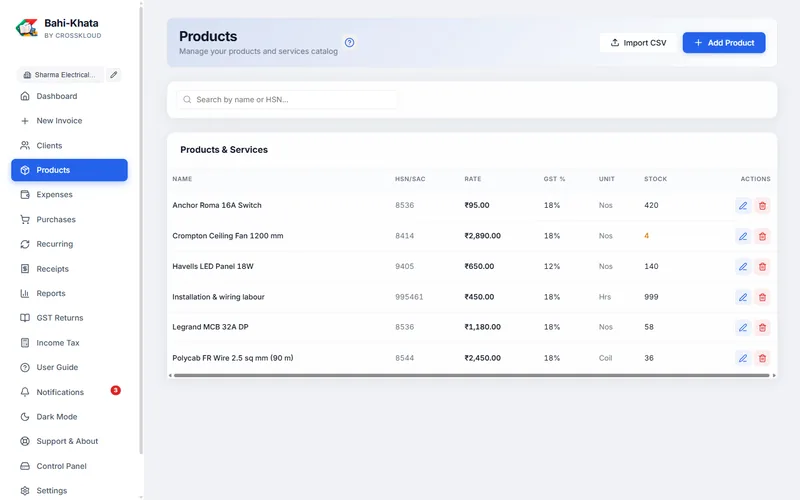Click the pencil icon next to Sharma Electrical

click(x=113, y=74)
